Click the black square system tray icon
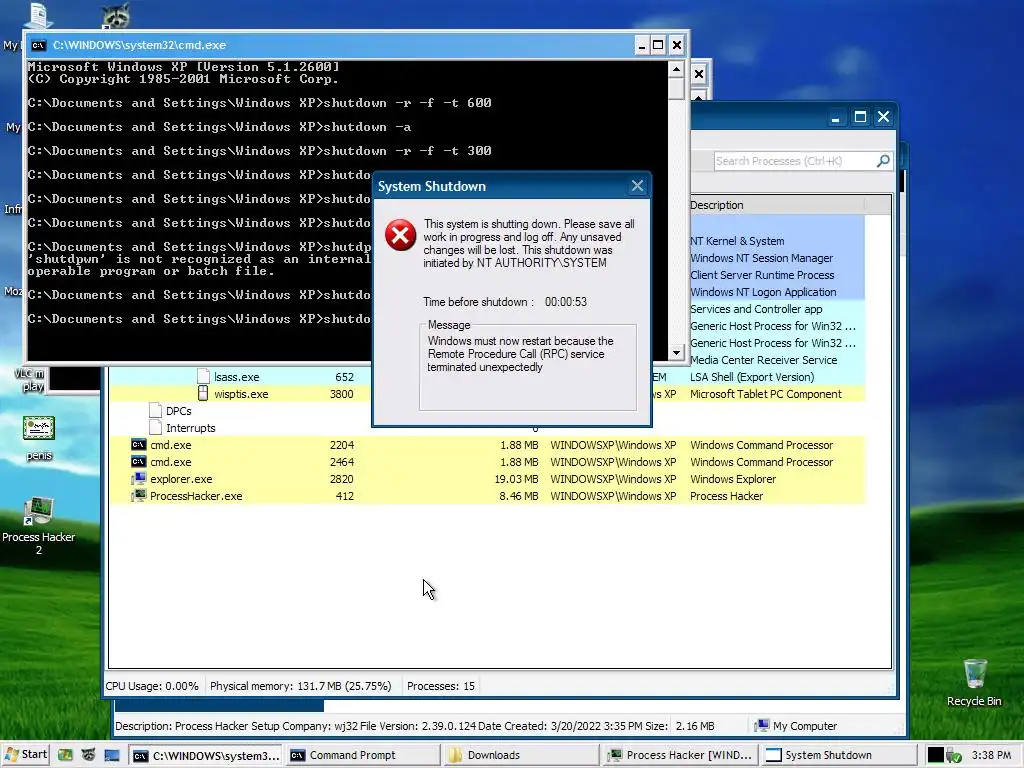1024x768 pixels. click(x=935, y=756)
